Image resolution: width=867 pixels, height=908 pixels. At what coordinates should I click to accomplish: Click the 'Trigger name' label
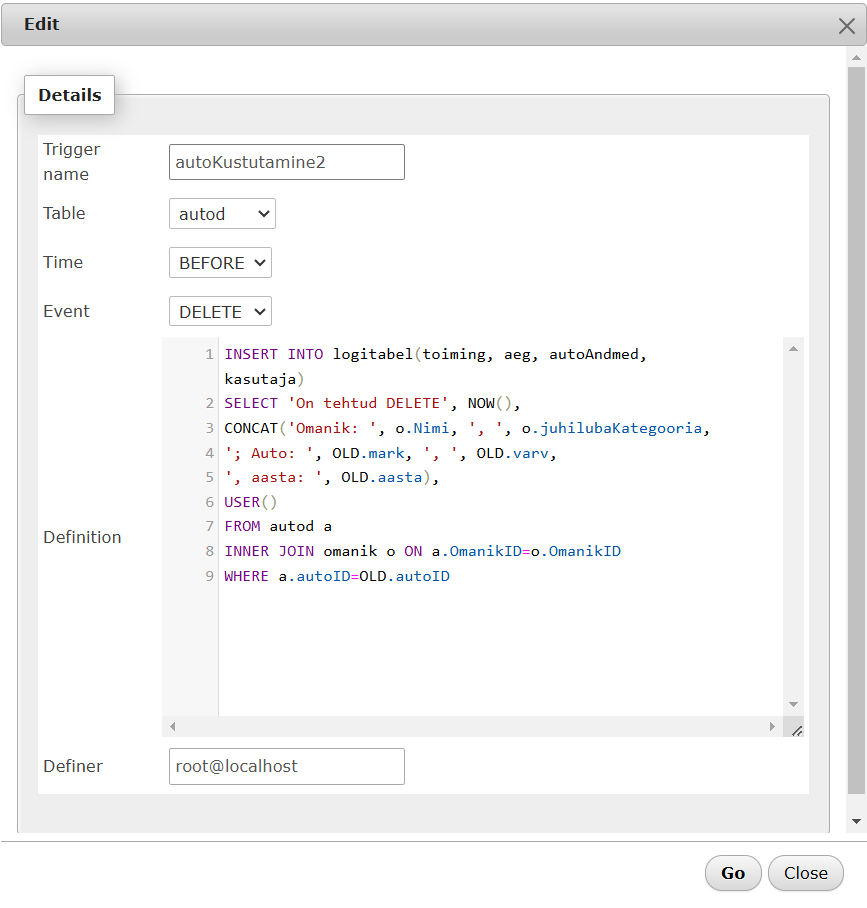(x=72, y=162)
